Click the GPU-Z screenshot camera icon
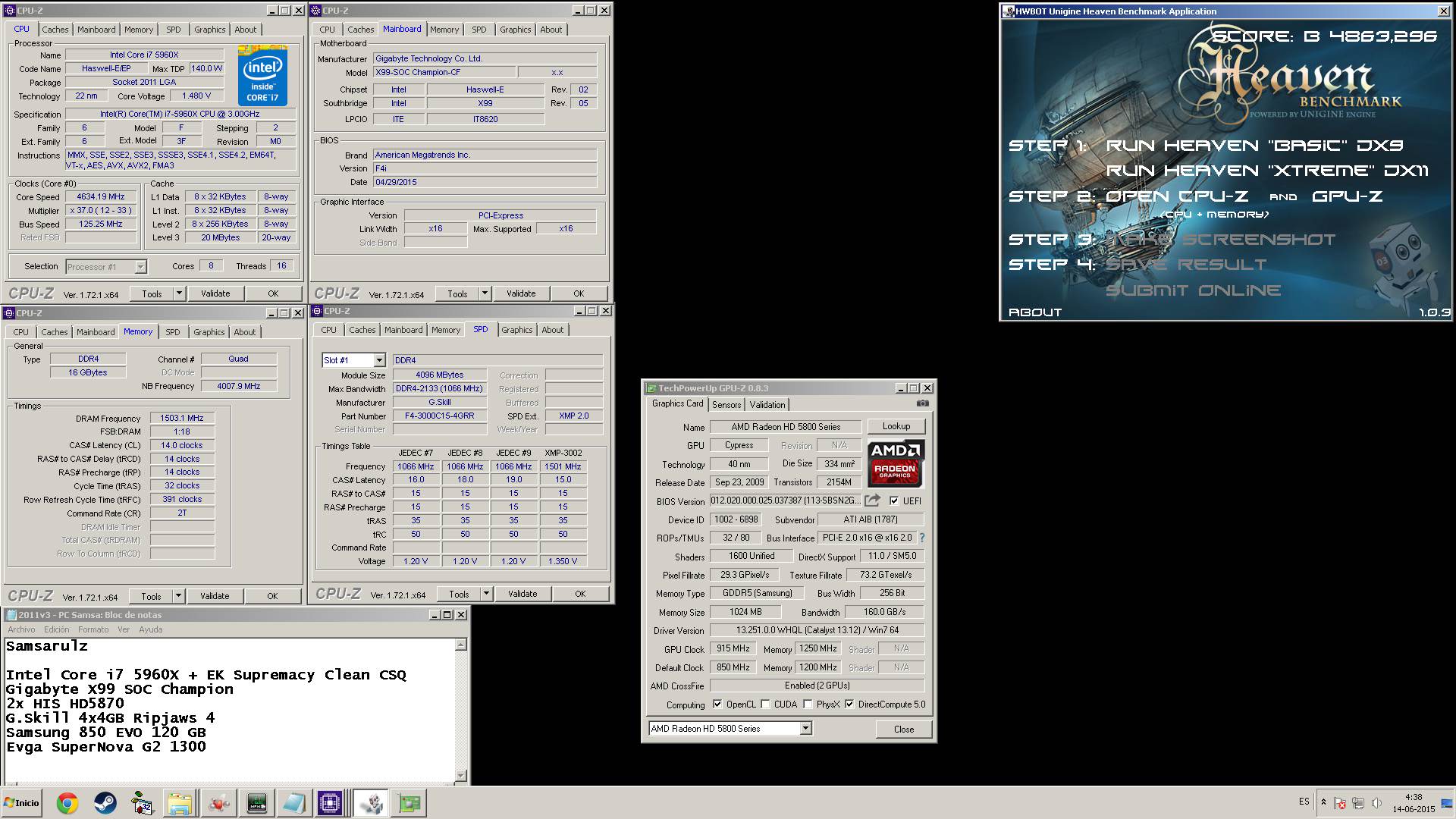 [922, 404]
